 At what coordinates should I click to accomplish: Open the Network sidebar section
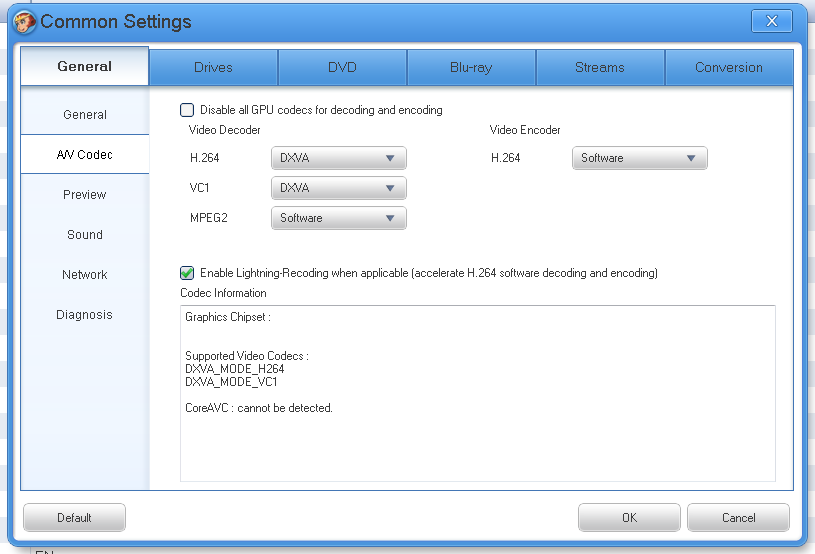point(85,274)
